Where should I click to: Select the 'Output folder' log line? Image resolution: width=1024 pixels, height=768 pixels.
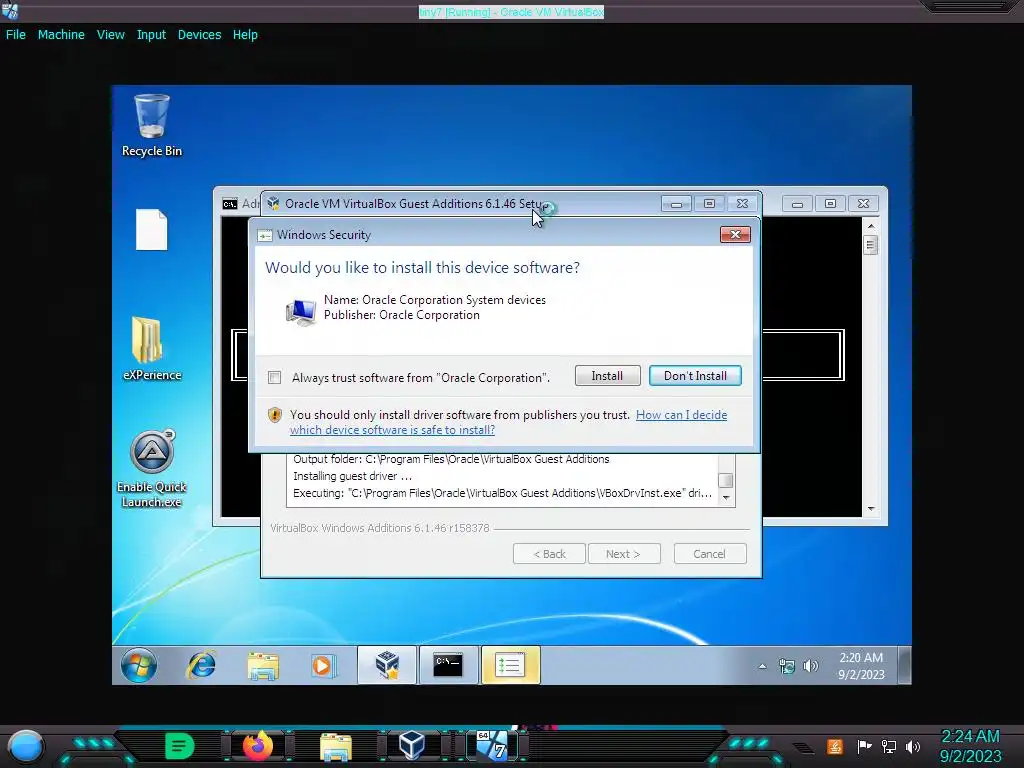[451, 459]
